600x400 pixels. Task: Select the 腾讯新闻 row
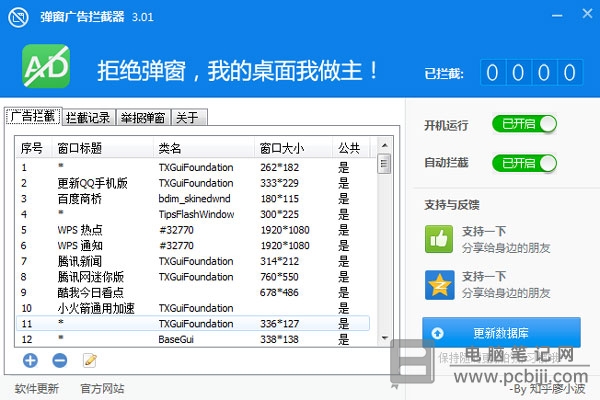click(193, 261)
